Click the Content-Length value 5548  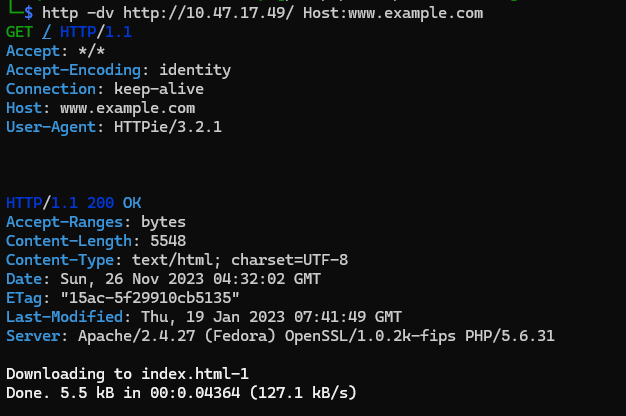tap(166, 241)
